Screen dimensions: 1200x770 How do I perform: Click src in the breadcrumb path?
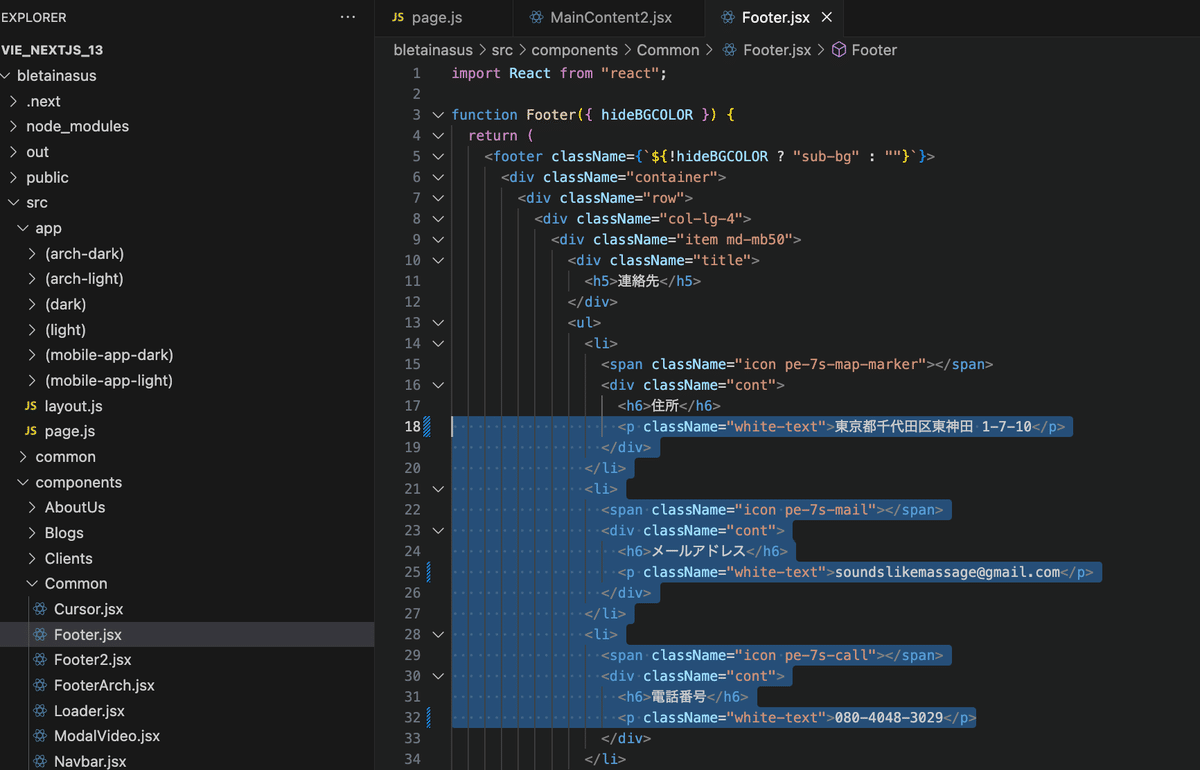tap(503, 49)
